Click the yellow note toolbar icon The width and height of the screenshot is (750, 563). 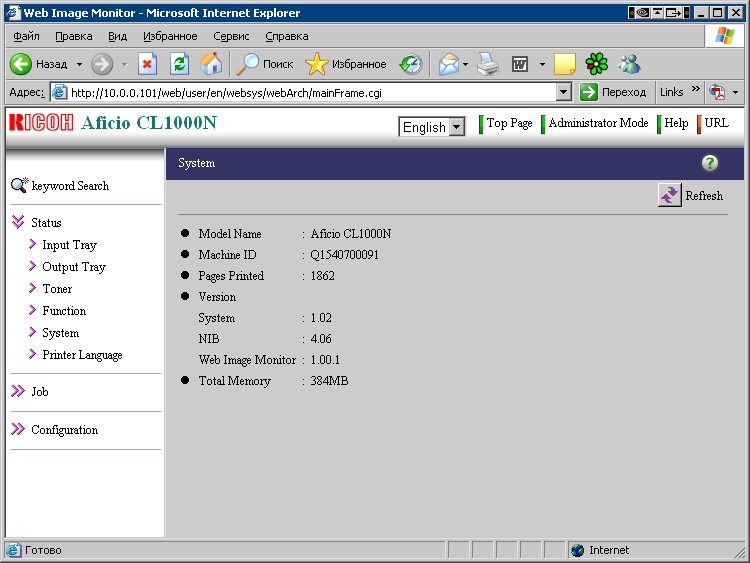pyautogui.click(x=564, y=64)
